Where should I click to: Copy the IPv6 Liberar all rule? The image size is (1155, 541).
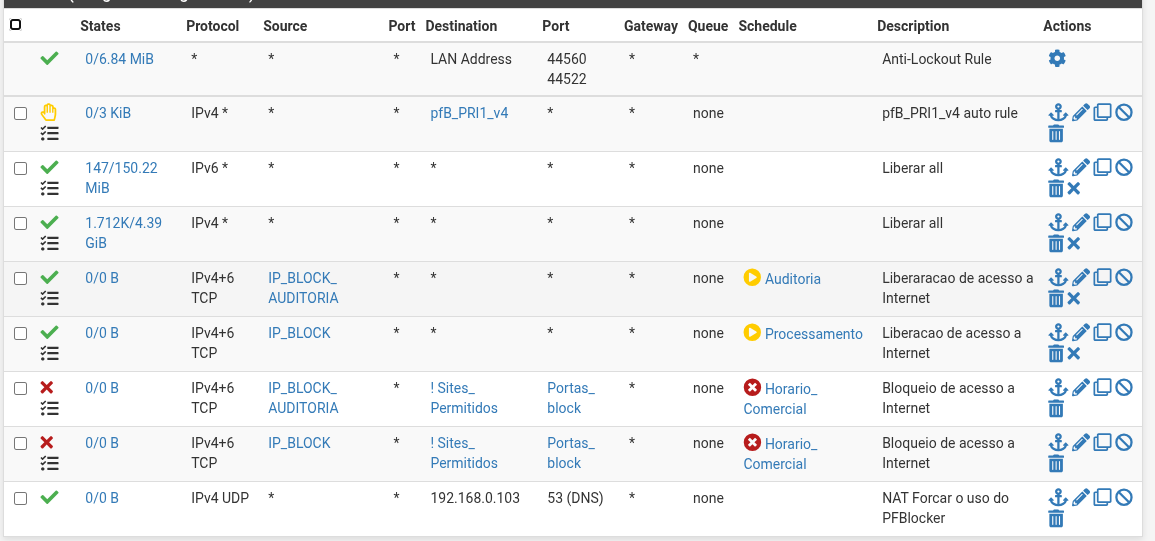[x=1102, y=168]
